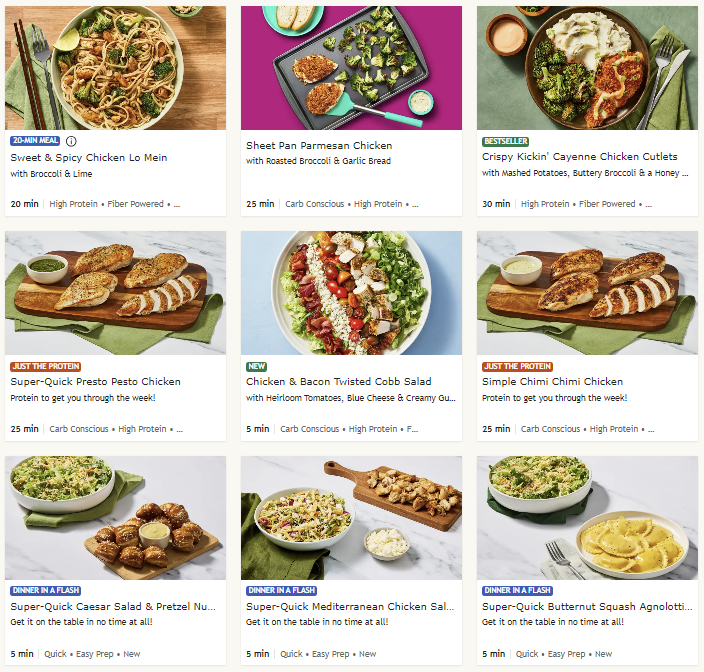This screenshot has height=672, width=704.
Task: Click the Caesar Salad & Pretzel Nuggets photo
Action: [115, 518]
